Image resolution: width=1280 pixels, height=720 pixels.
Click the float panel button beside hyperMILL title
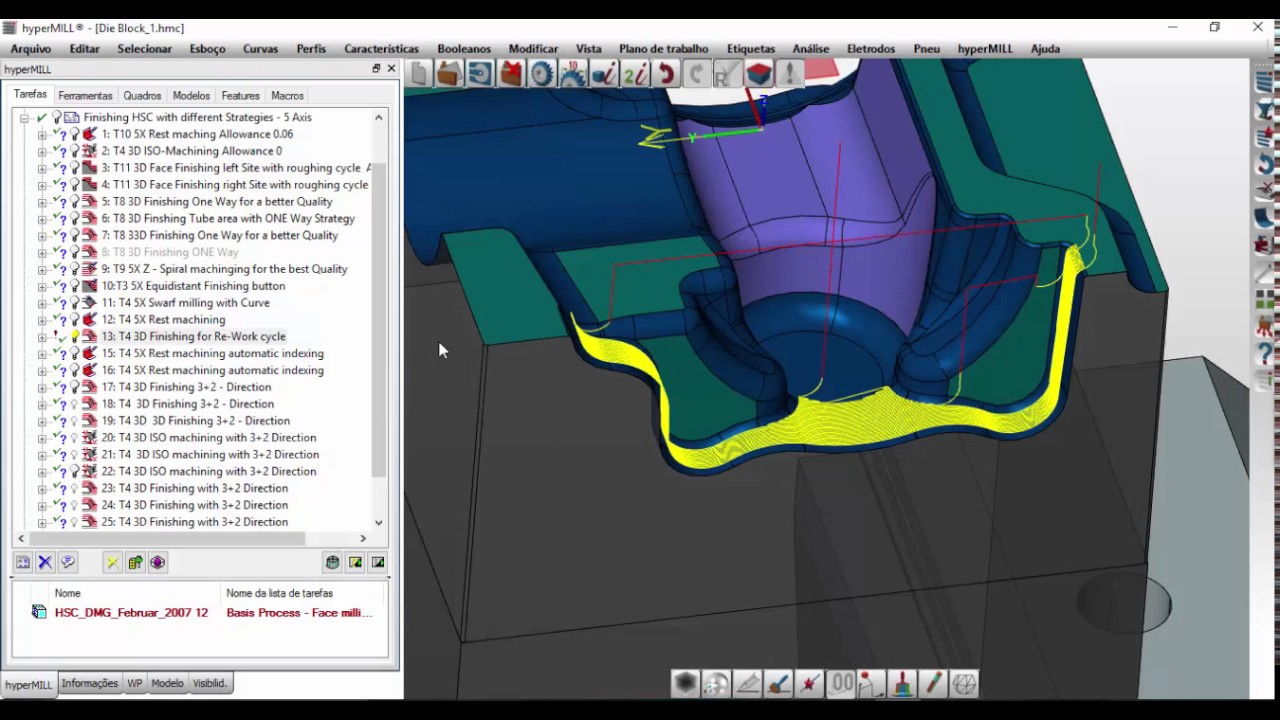pyautogui.click(x=376, y=69)
